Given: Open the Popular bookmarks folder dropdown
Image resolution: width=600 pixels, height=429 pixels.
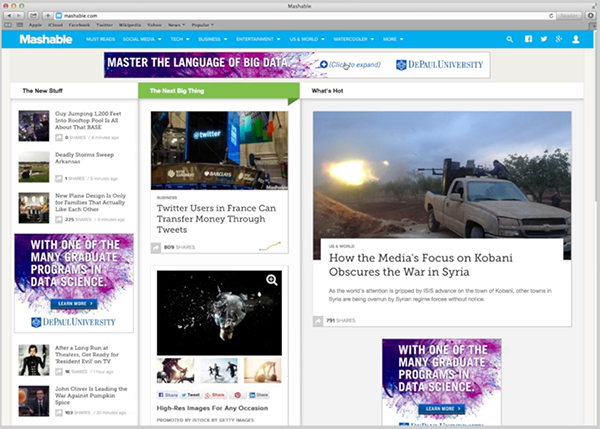Looking at the screenshot, I should (x=203, y=25).
